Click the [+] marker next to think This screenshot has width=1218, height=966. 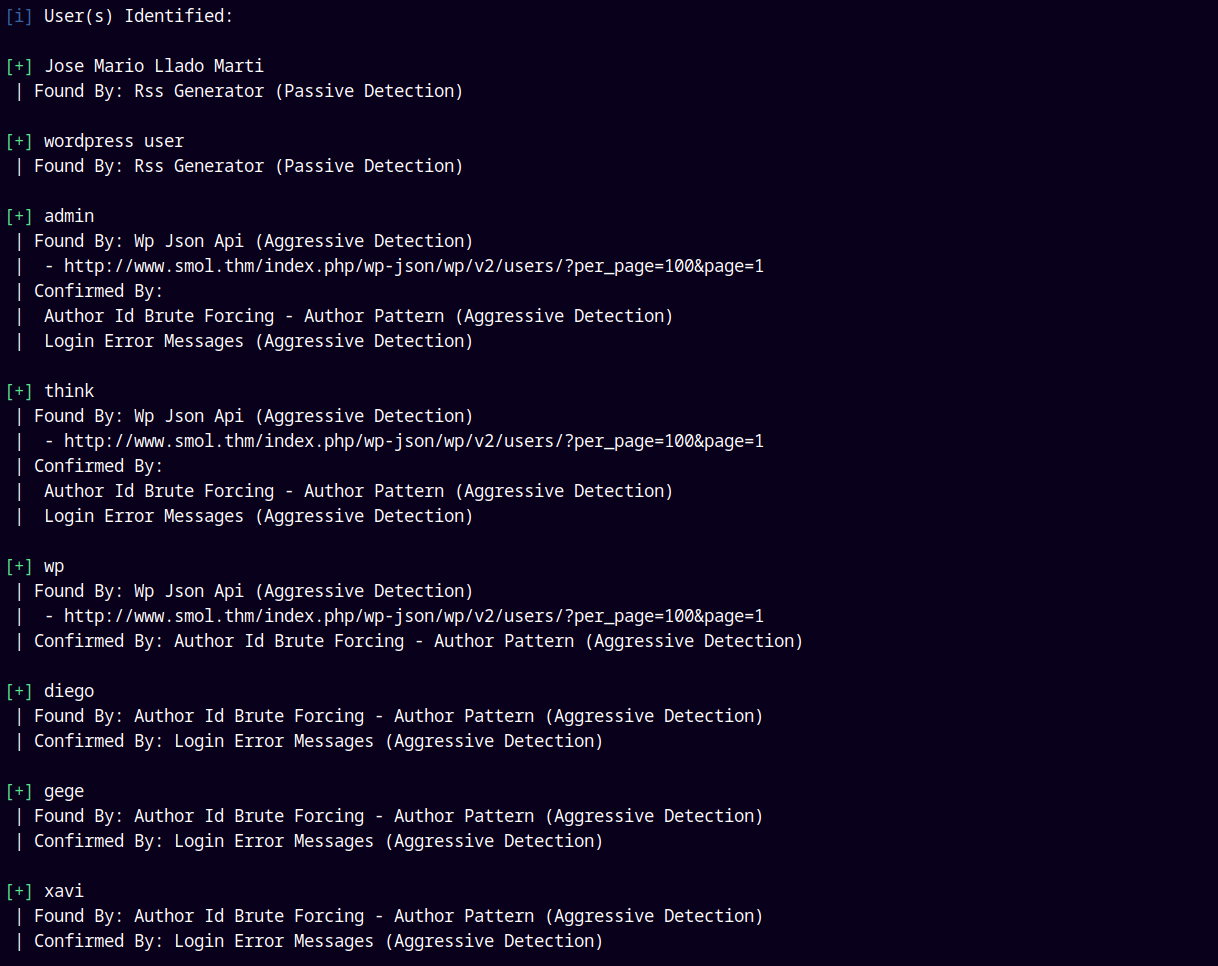19,391
